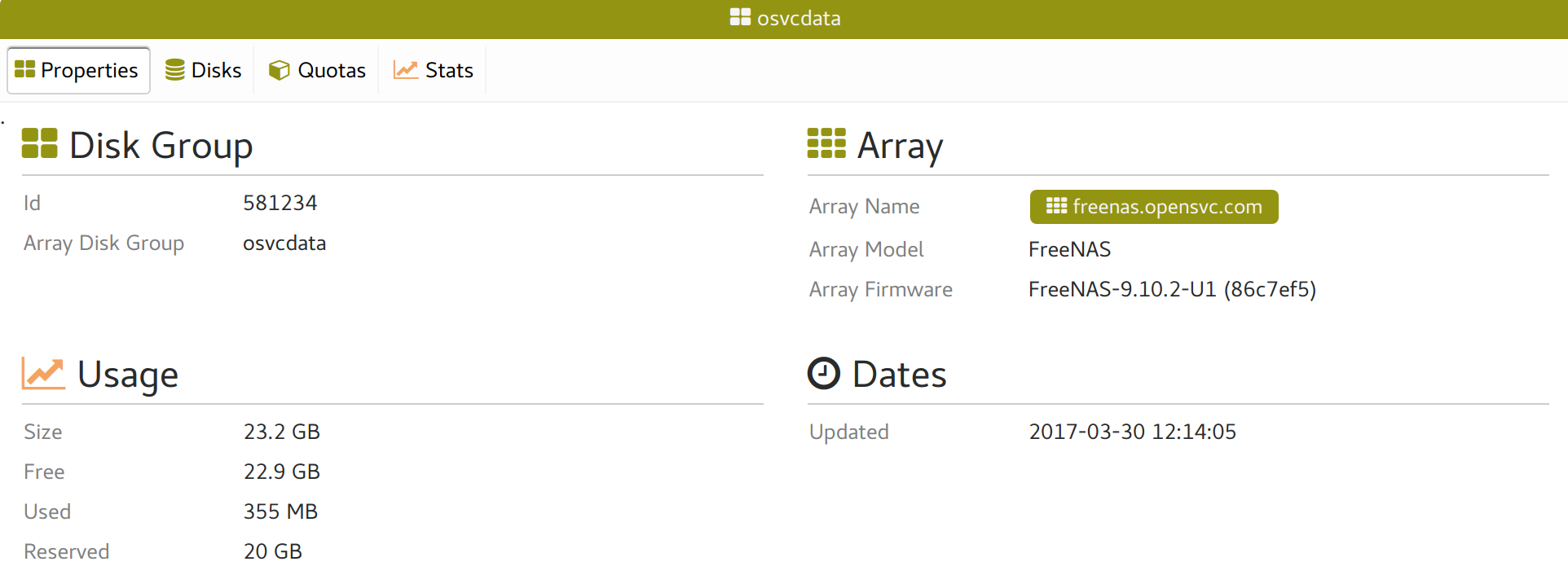Click the Updated label

pos(848,432)
